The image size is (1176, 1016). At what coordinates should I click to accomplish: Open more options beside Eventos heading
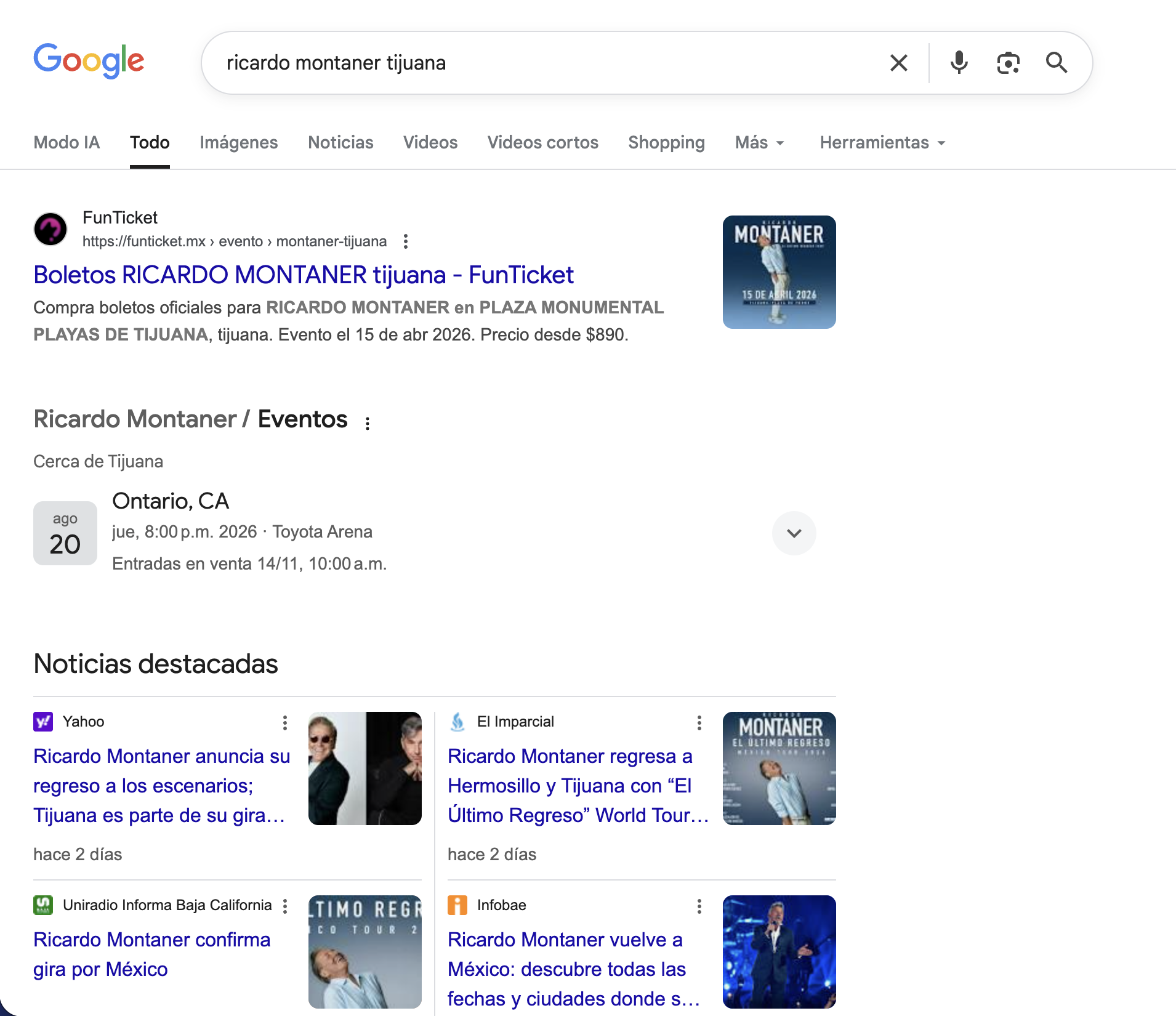click(368, 423)
